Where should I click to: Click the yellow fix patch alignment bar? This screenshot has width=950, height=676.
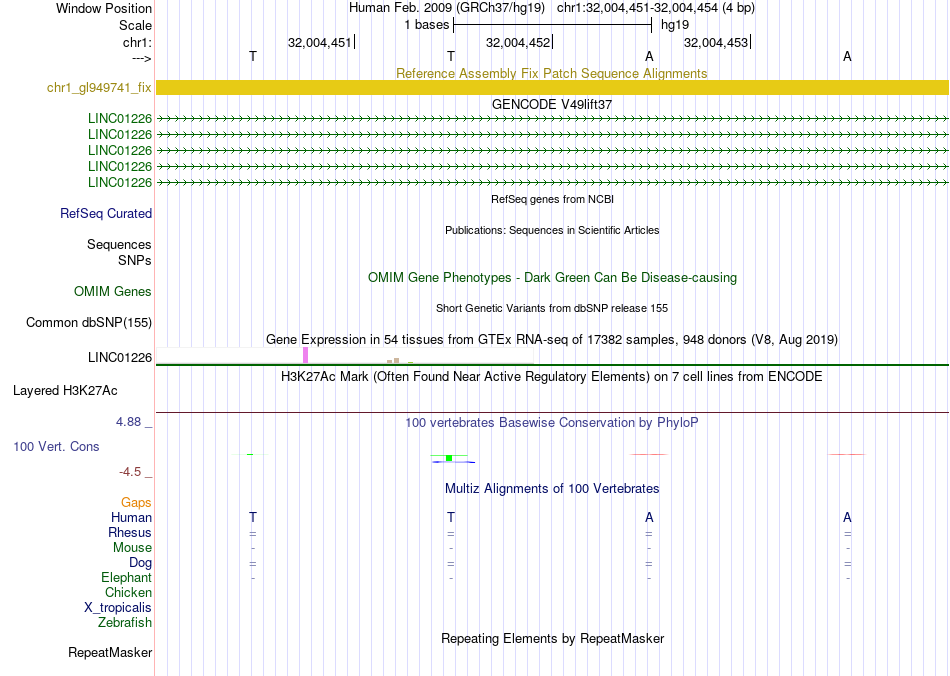coord(552,87)
